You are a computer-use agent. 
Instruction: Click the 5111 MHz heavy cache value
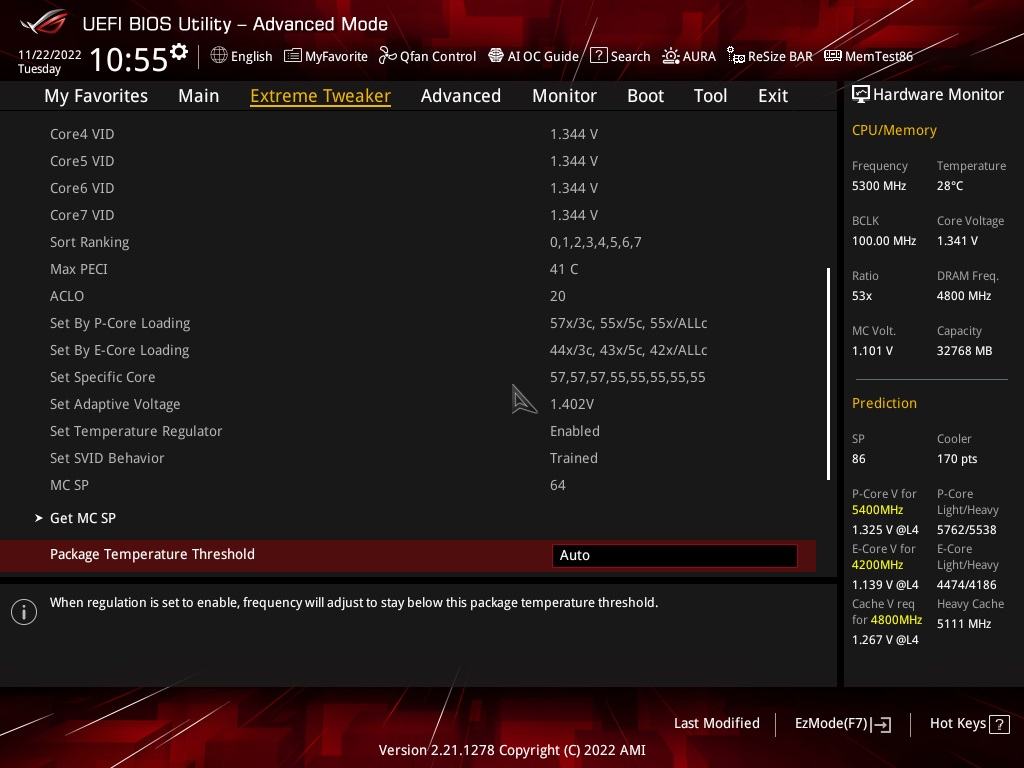964,624
